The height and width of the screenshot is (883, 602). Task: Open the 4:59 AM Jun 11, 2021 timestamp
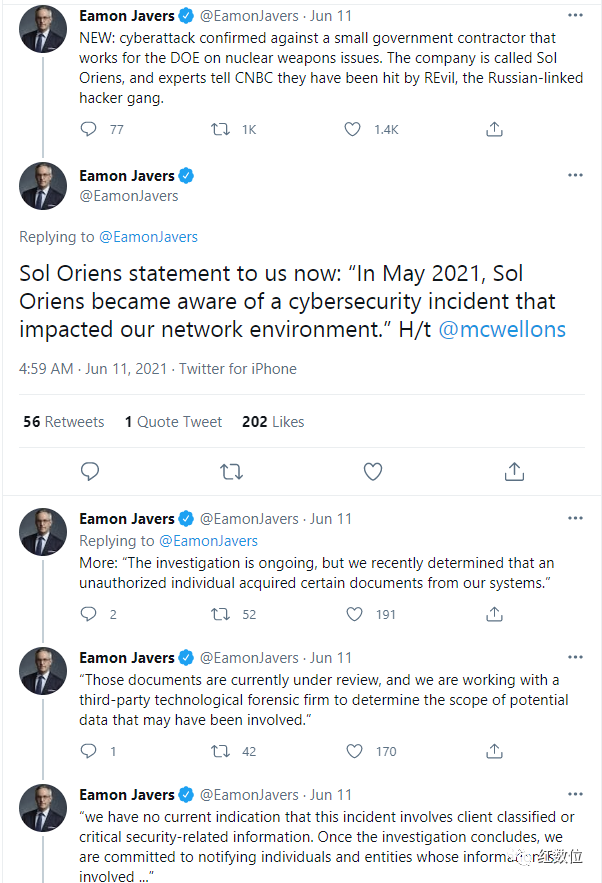(93, 369)
